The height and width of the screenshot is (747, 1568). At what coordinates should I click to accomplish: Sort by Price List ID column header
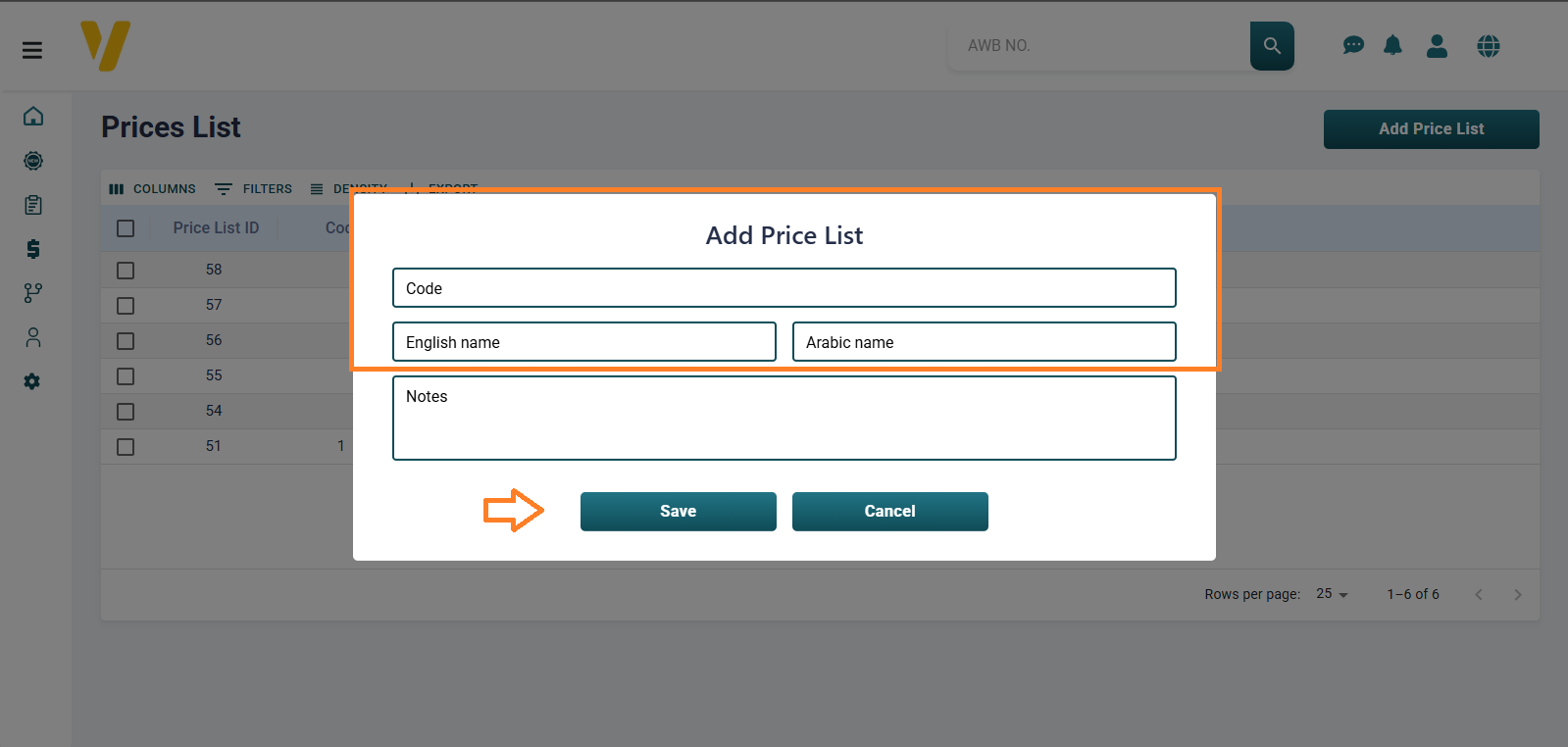(x=216, y=228)
